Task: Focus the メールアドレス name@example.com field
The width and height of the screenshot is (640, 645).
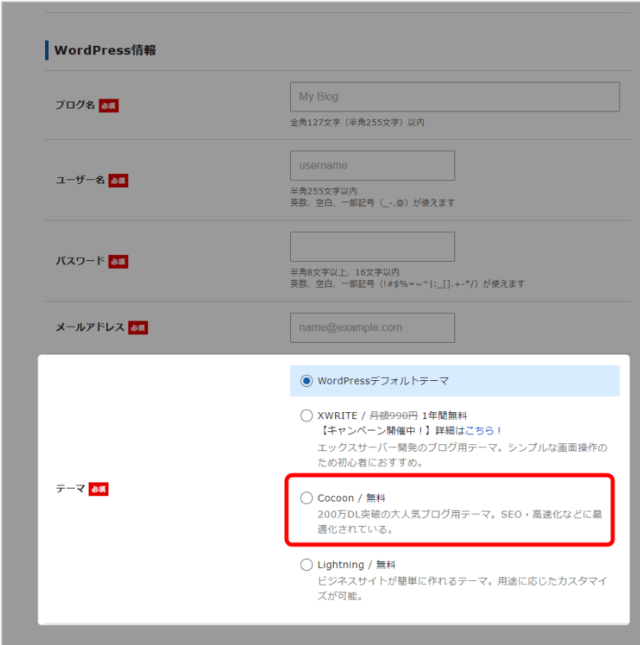Action: pyautogui.click(x=373, y=327)
